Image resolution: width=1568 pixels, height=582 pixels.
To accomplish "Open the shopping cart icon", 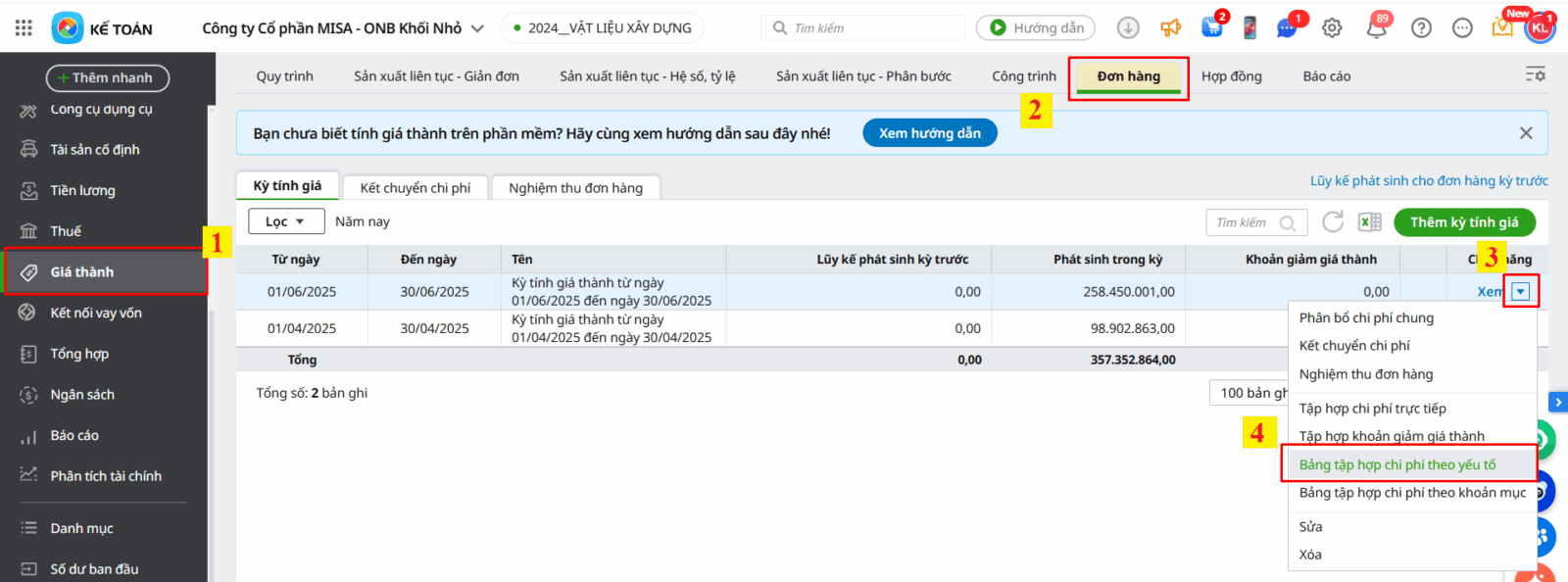I will (x=1212, y=28).
